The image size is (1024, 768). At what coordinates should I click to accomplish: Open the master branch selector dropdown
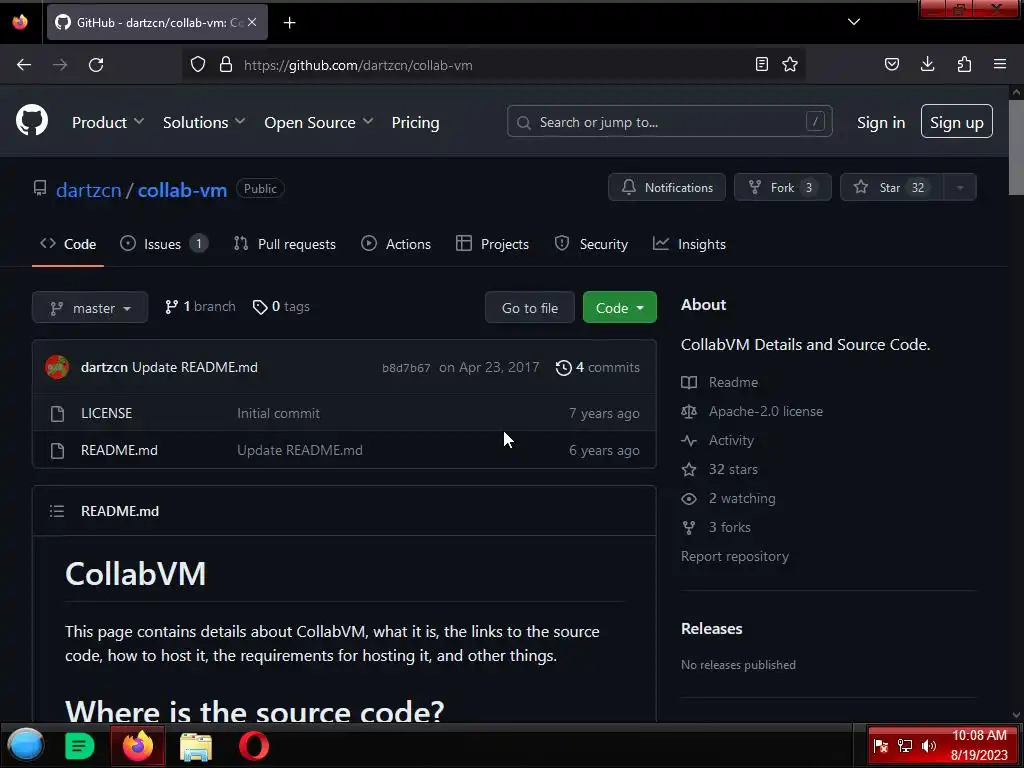tap(90, 308)
